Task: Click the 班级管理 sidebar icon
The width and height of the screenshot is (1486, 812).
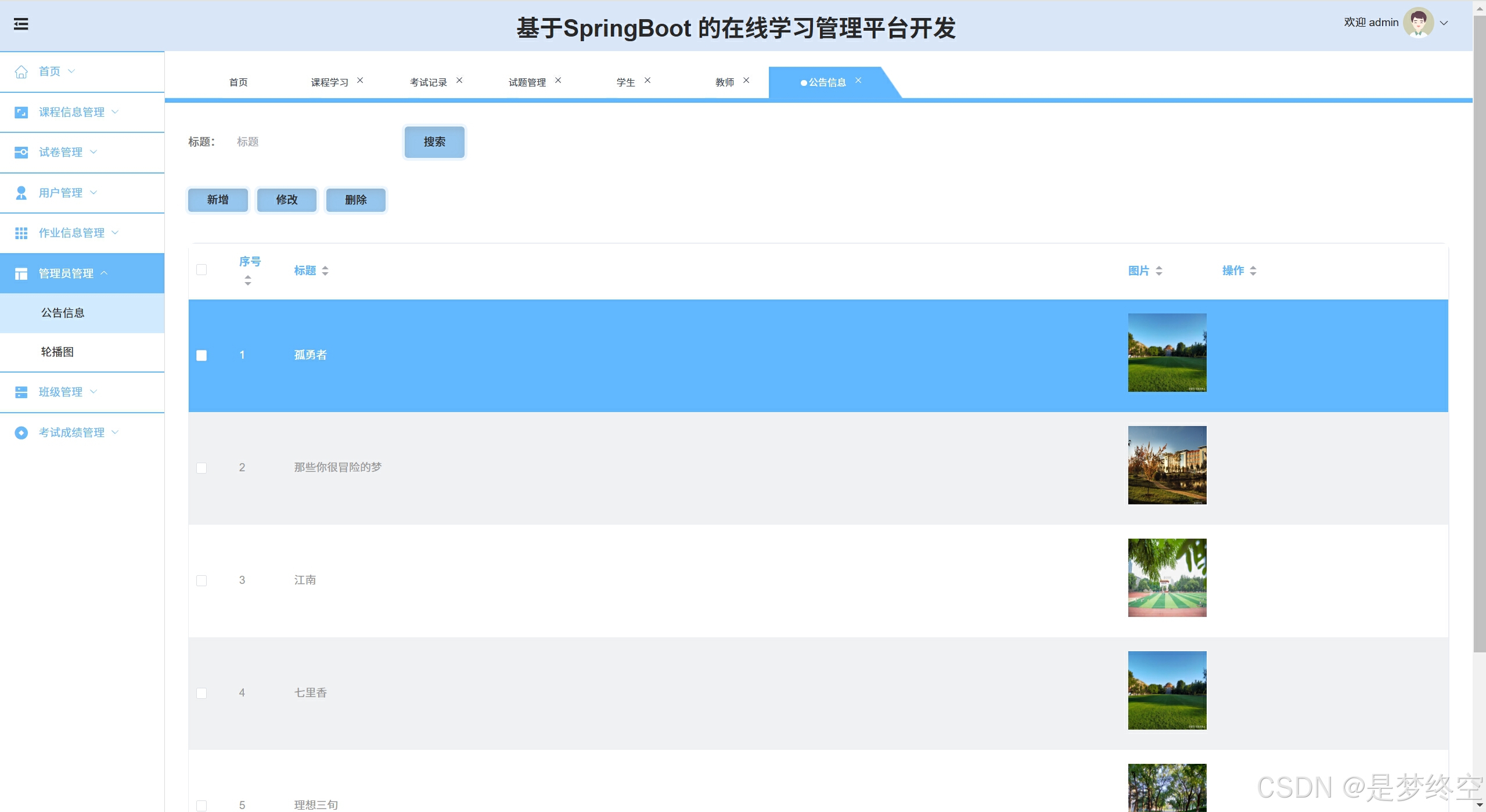Action: (x=21, y=392)
